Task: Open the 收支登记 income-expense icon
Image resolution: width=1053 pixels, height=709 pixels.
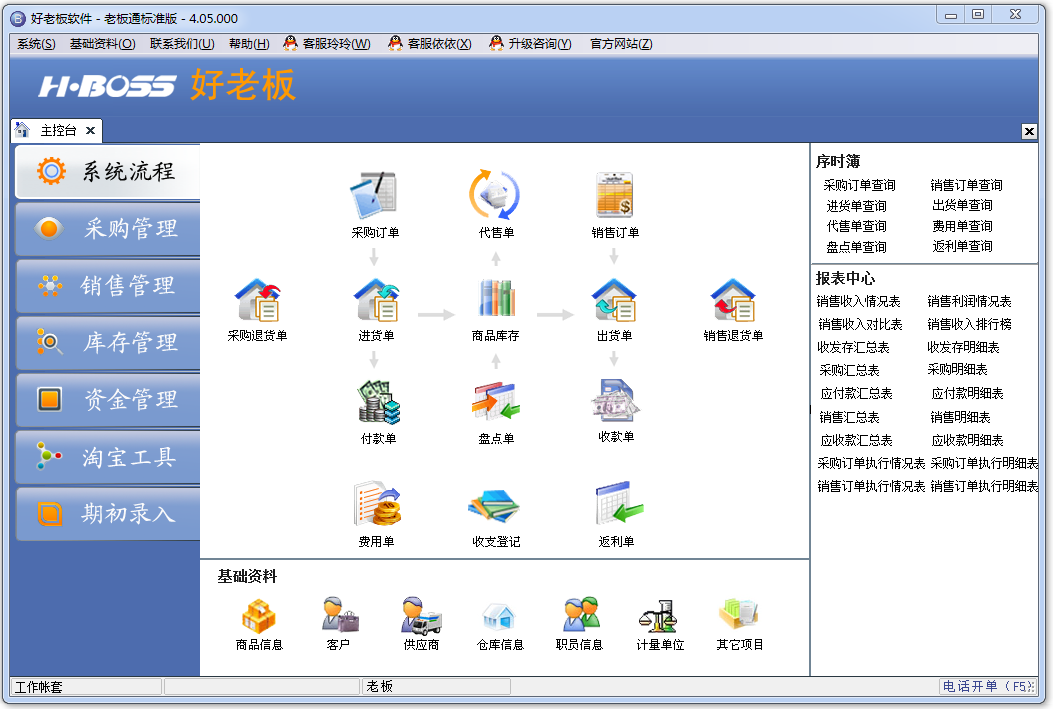Action: [x=494, y=507]
